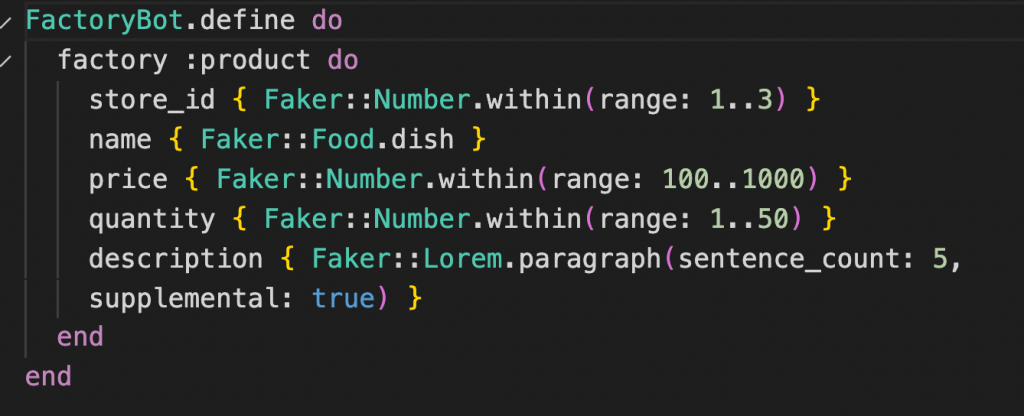
Task: Click the 100..1000 range value
Action: click(x=733, y=180)
